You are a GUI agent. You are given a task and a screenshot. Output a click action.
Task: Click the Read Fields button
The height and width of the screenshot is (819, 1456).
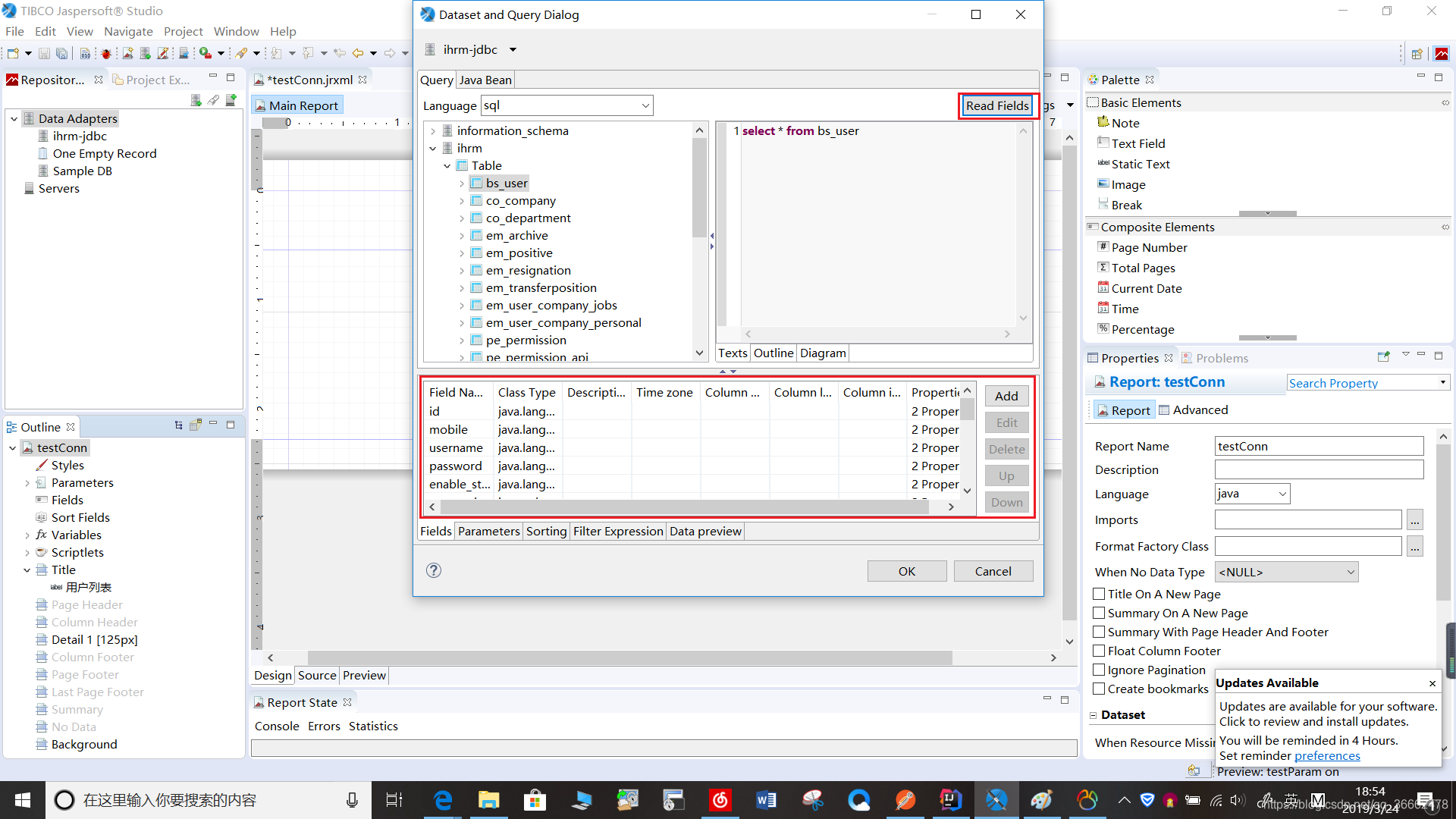coord(997,105)
